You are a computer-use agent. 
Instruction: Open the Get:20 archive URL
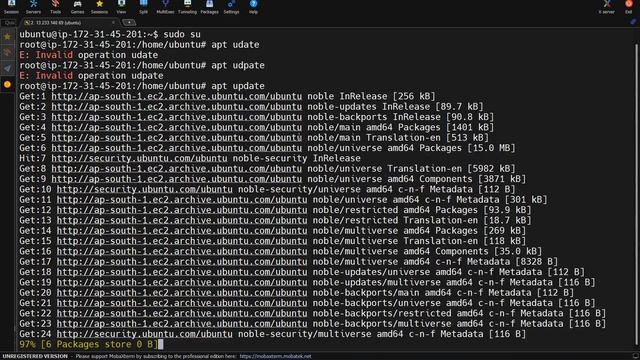(x=182, y=293)
